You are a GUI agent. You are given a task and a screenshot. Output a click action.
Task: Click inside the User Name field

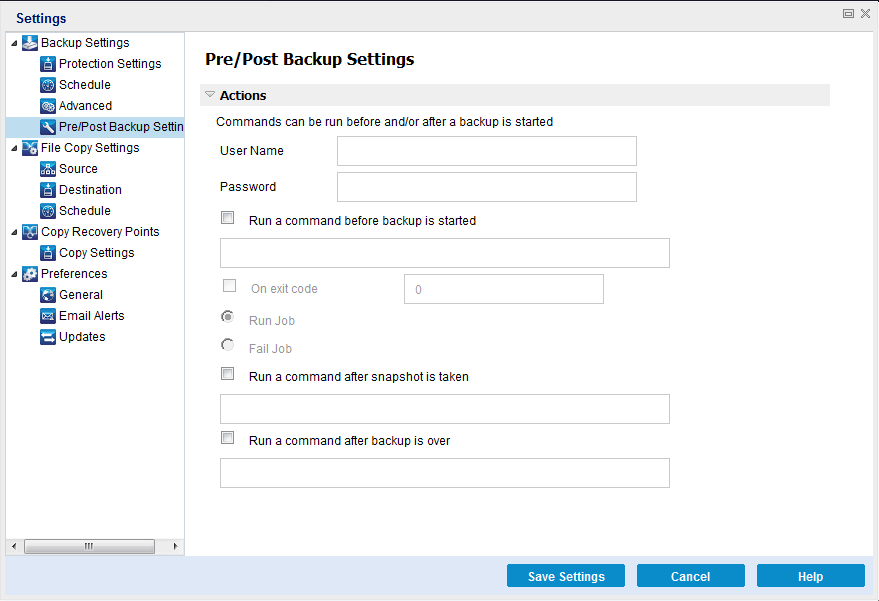pyautogui.click(x=486, y=151)
